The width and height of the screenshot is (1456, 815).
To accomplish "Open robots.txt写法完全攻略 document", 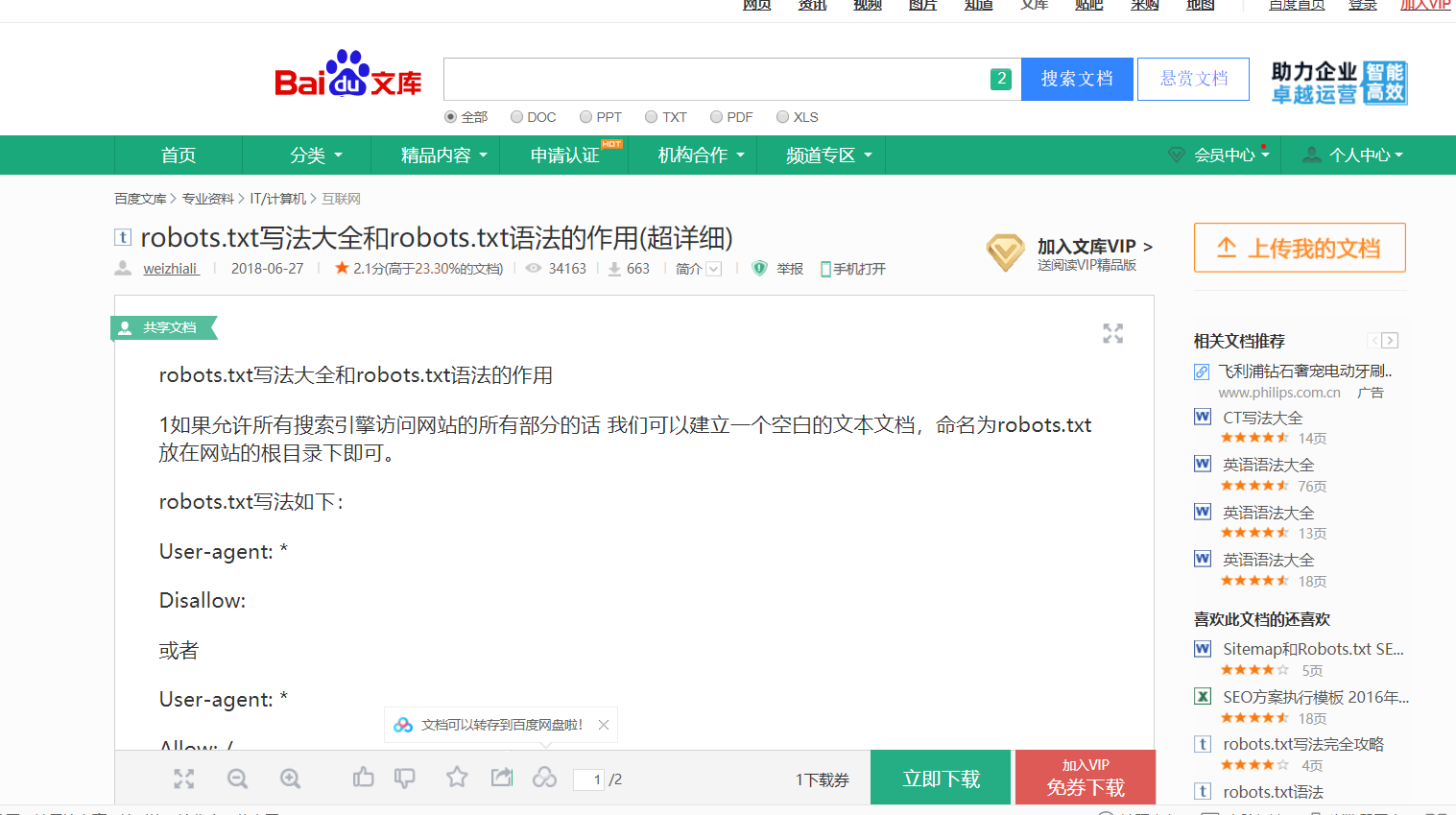I will click(1302, 744).
